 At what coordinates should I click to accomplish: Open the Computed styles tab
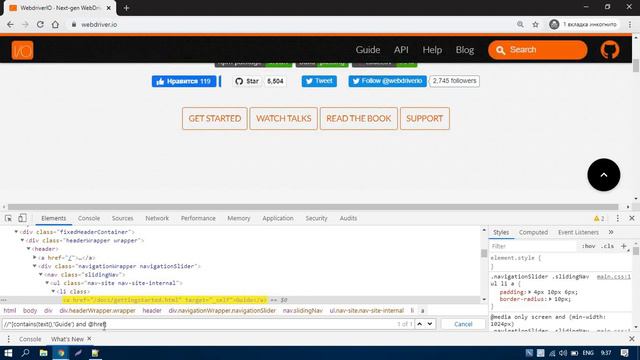(x=533, y=232)
